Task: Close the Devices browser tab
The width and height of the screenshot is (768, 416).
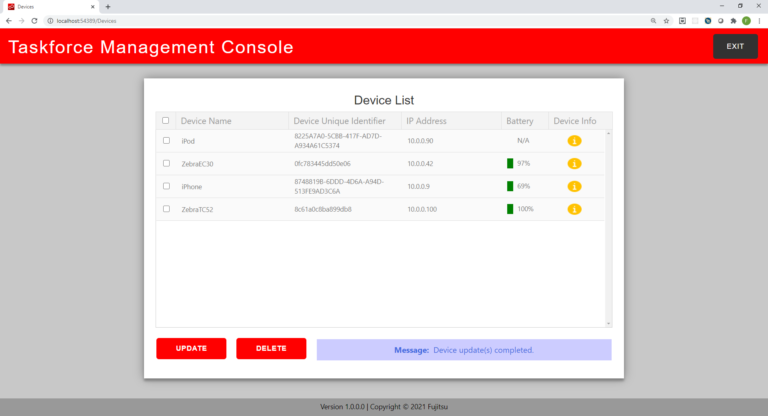Action: pos(93,7)
